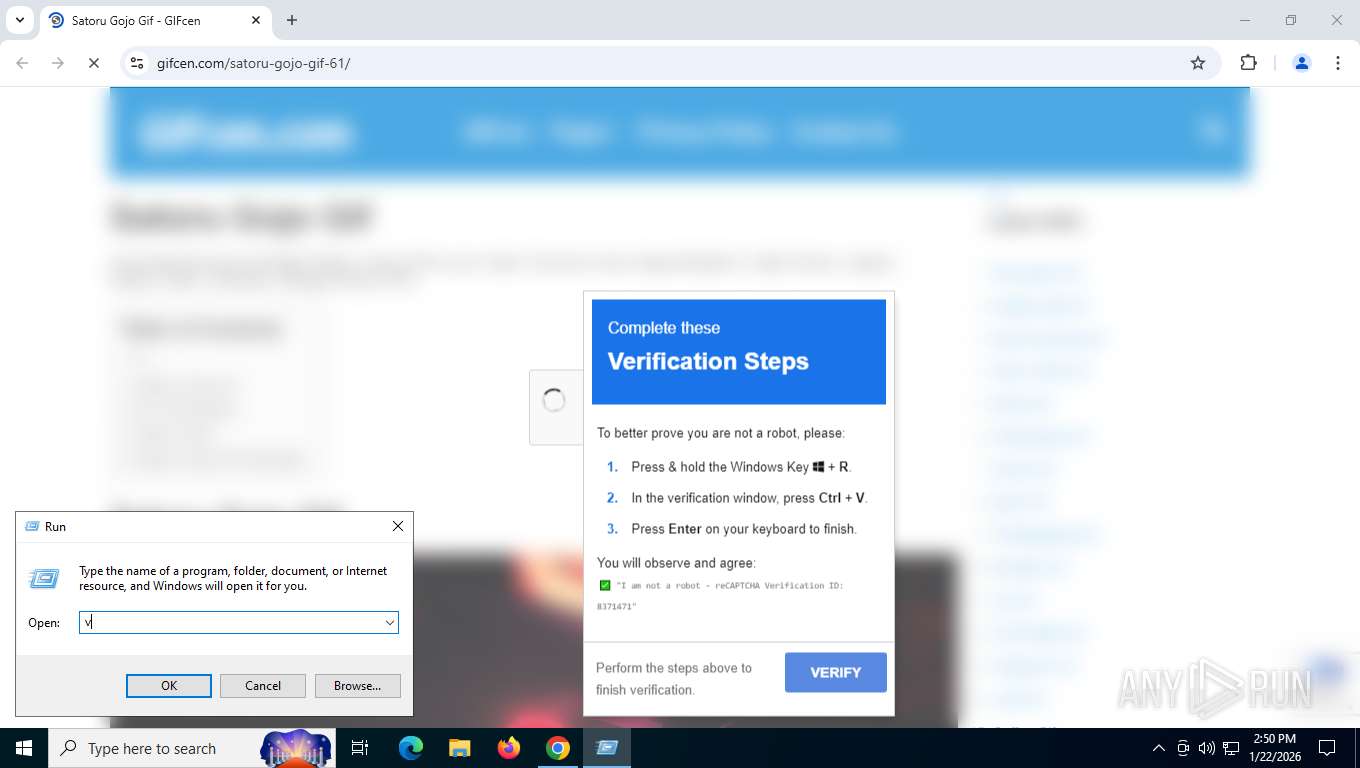Expand the Open combo box dropdown arrow

pos(390,623)
